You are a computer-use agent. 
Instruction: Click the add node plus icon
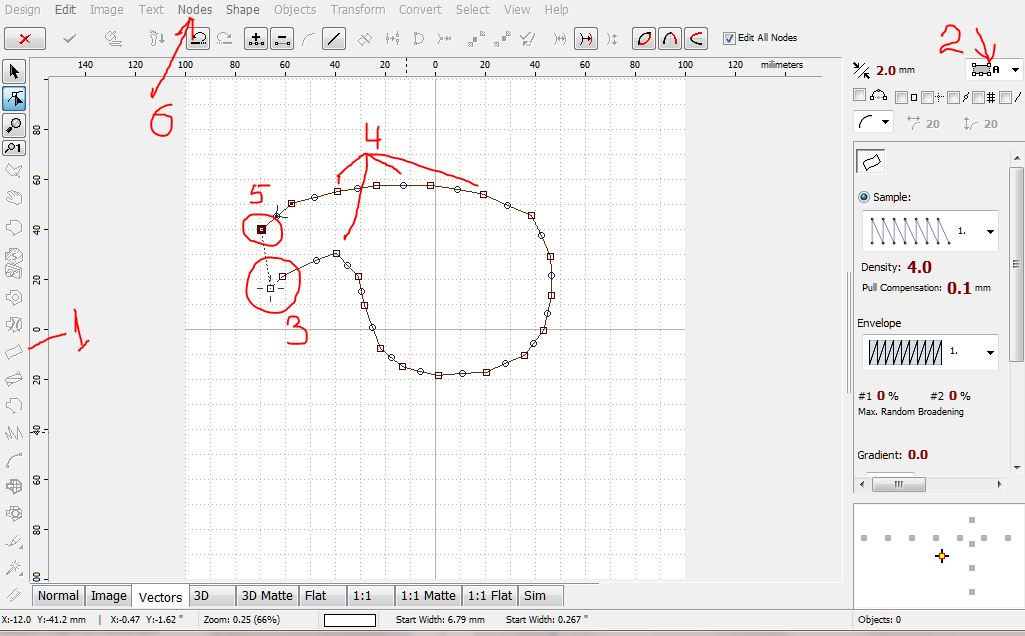256,39
